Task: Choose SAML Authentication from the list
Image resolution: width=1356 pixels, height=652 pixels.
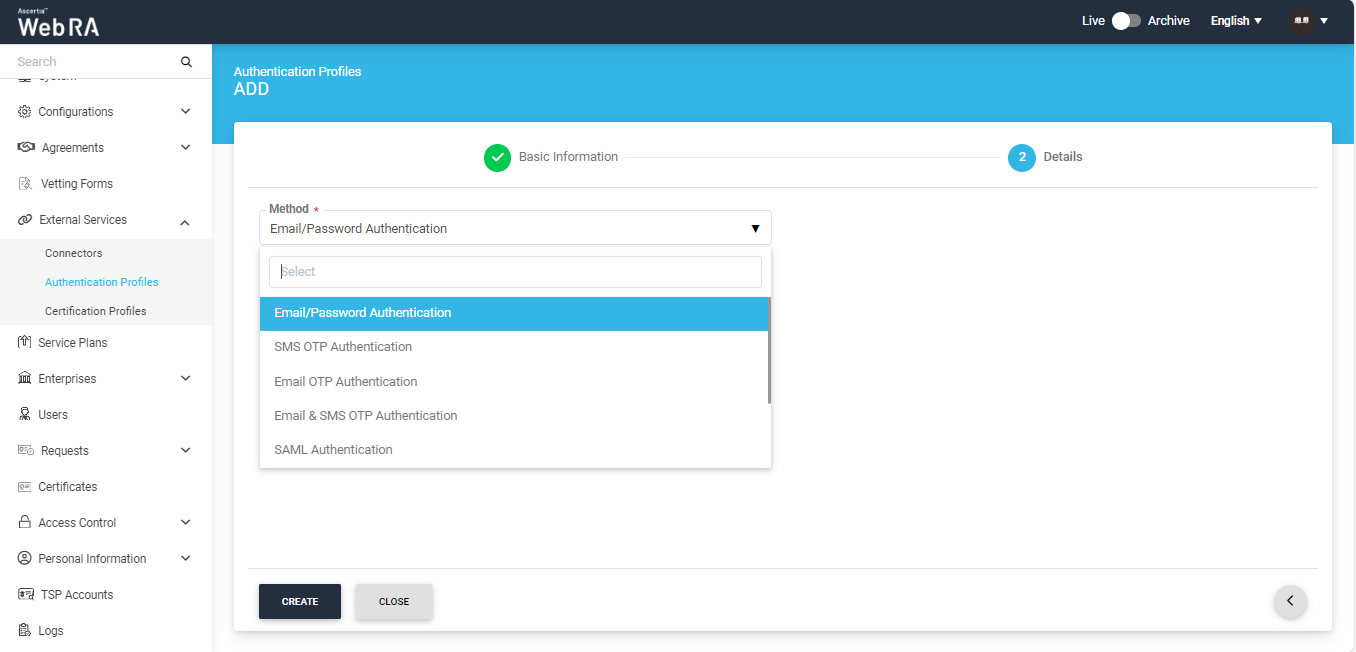Action: click(333, 450)
